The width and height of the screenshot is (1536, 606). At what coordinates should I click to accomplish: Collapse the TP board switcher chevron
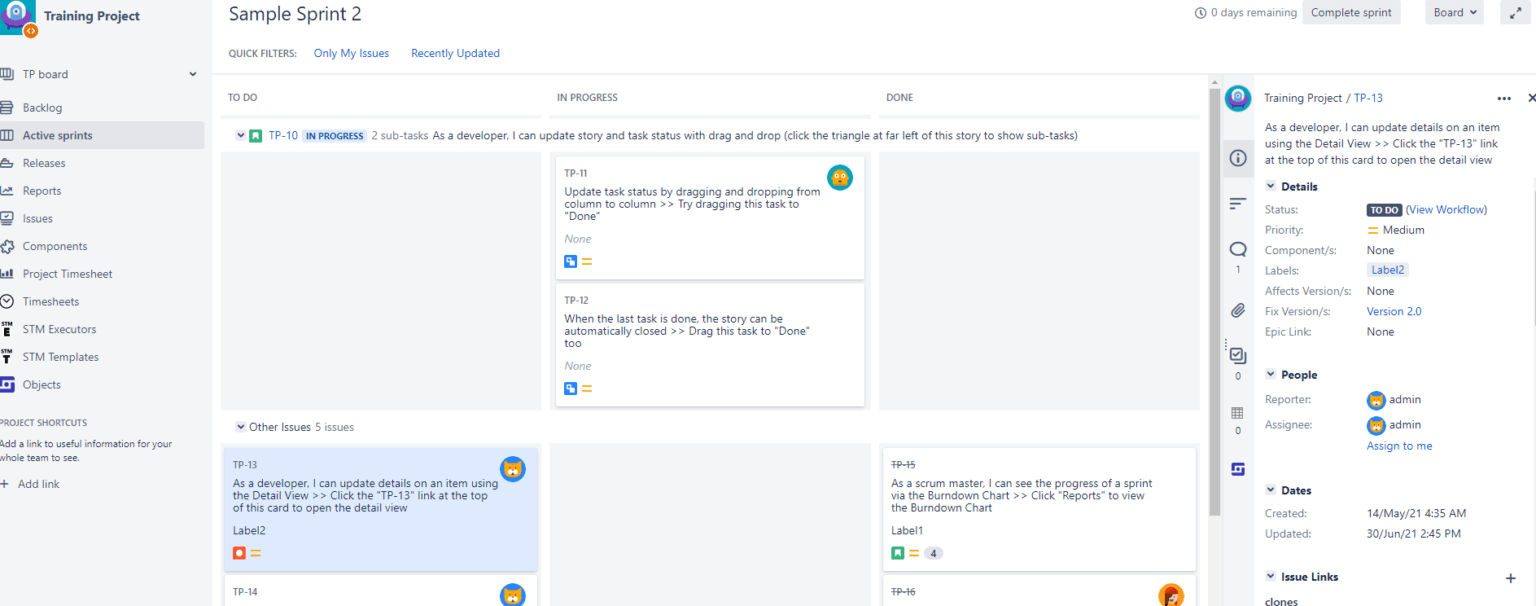[x=191, y=73]
